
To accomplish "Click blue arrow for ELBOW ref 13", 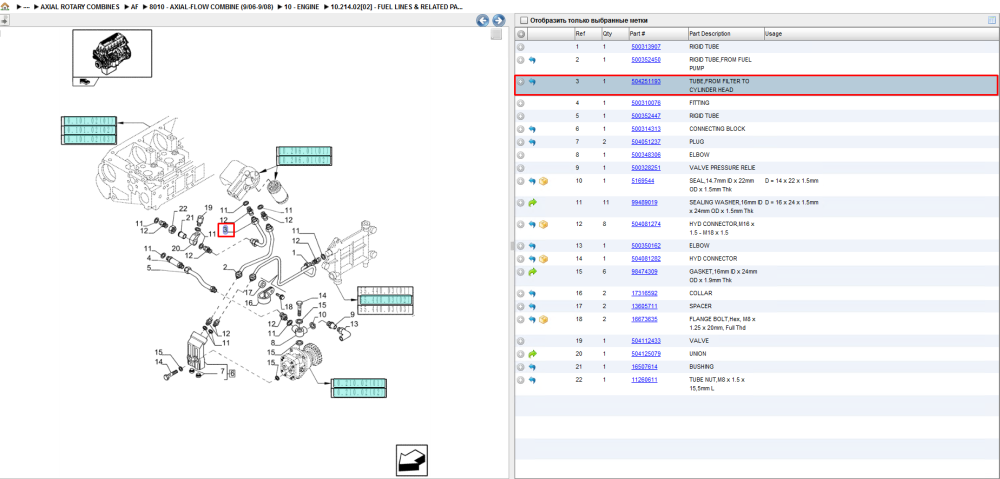I will coord(532,246).
